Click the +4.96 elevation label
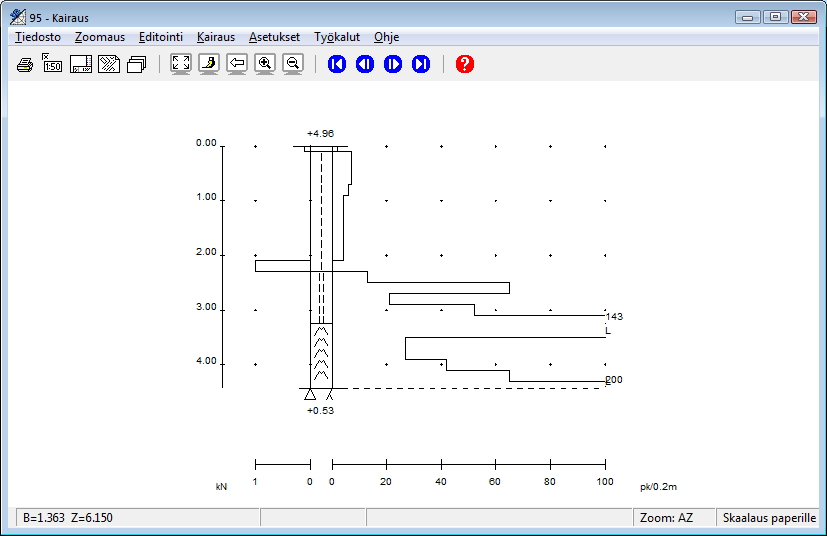827x536 pixels. coord(320,133)
